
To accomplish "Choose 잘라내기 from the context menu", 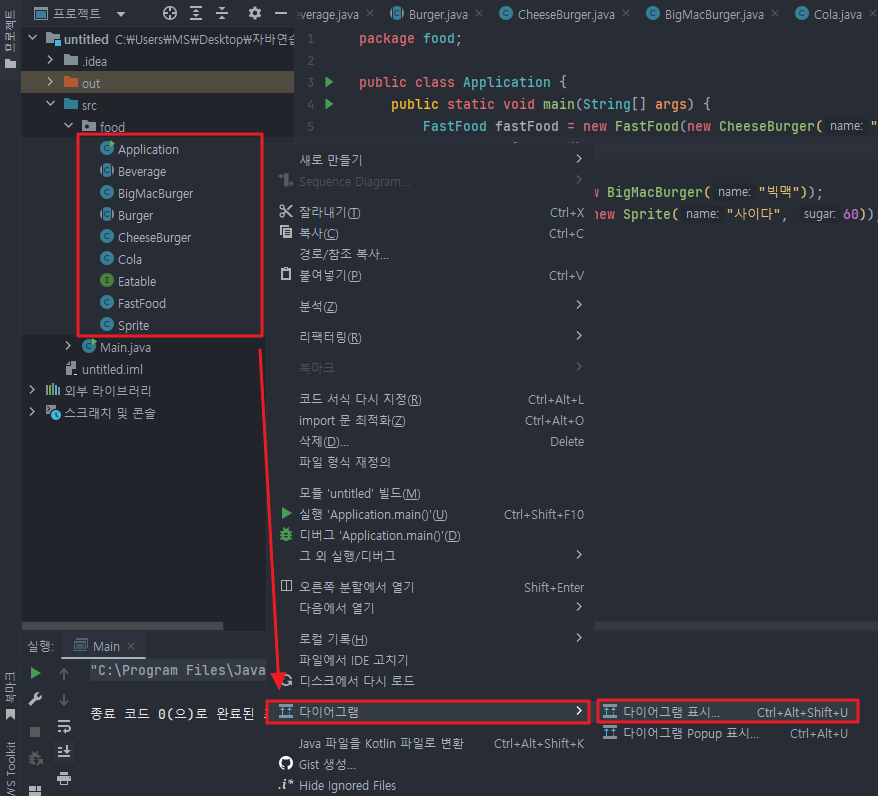I will tap(430, 212).
